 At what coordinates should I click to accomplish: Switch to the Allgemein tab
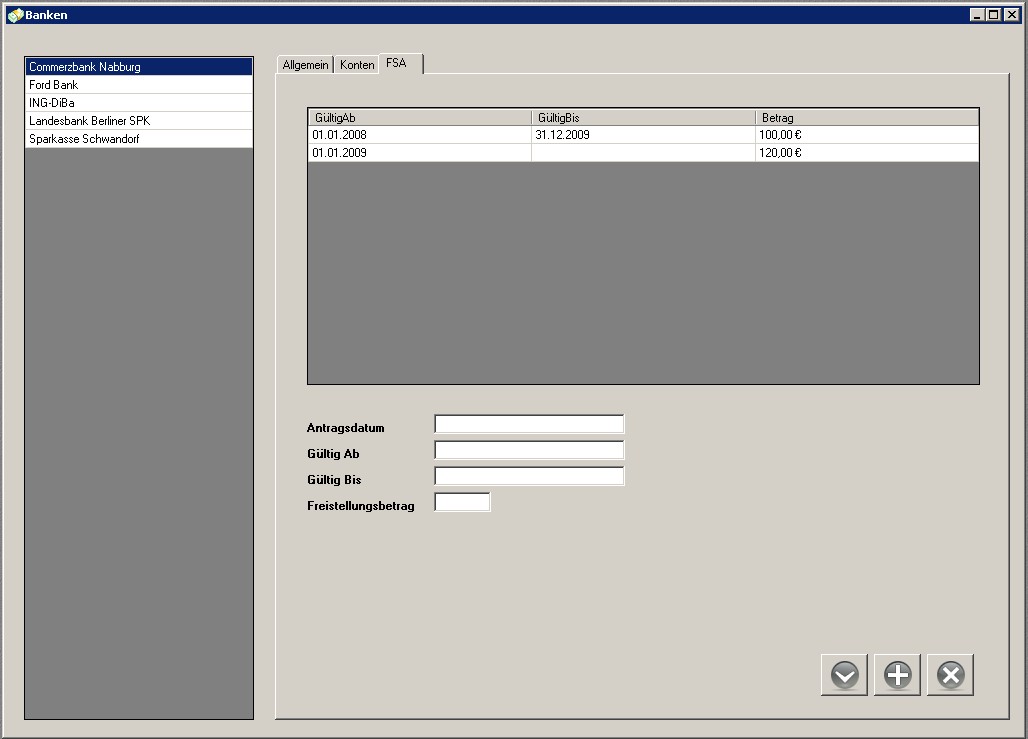click(305, 64)
